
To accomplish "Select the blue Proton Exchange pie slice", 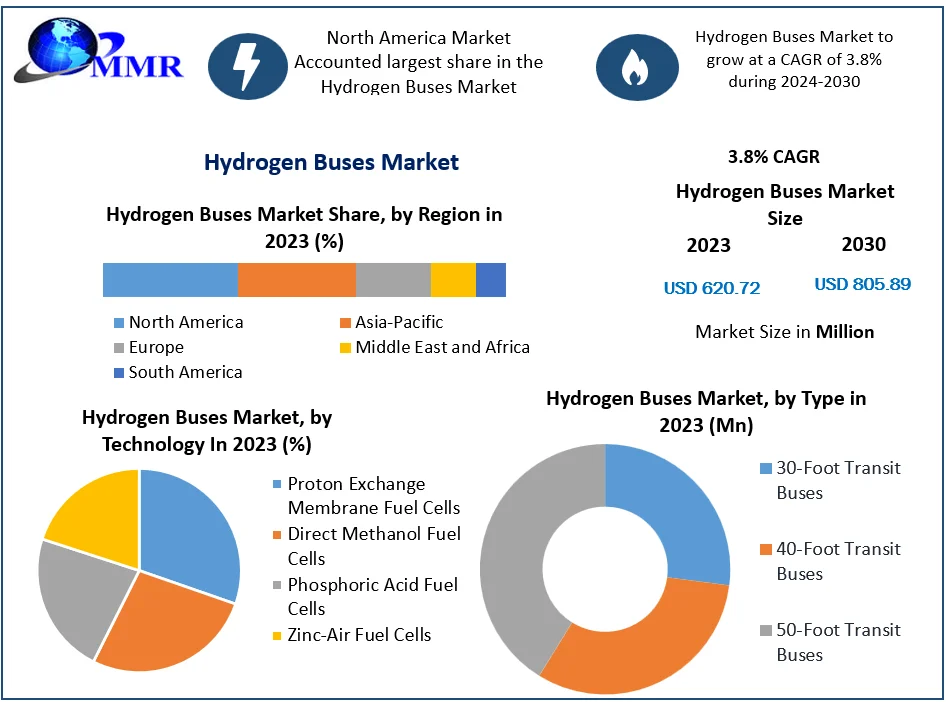I will (190, 530).
